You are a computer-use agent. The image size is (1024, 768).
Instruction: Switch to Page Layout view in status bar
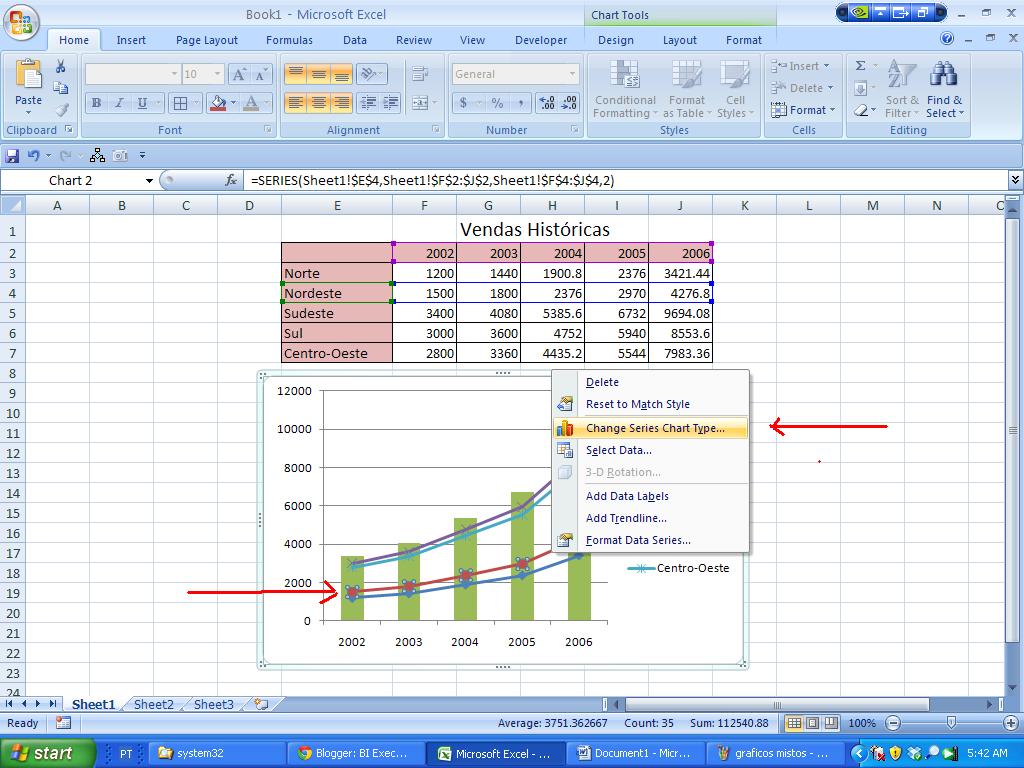pyautogui.click(x=812, y=723)
